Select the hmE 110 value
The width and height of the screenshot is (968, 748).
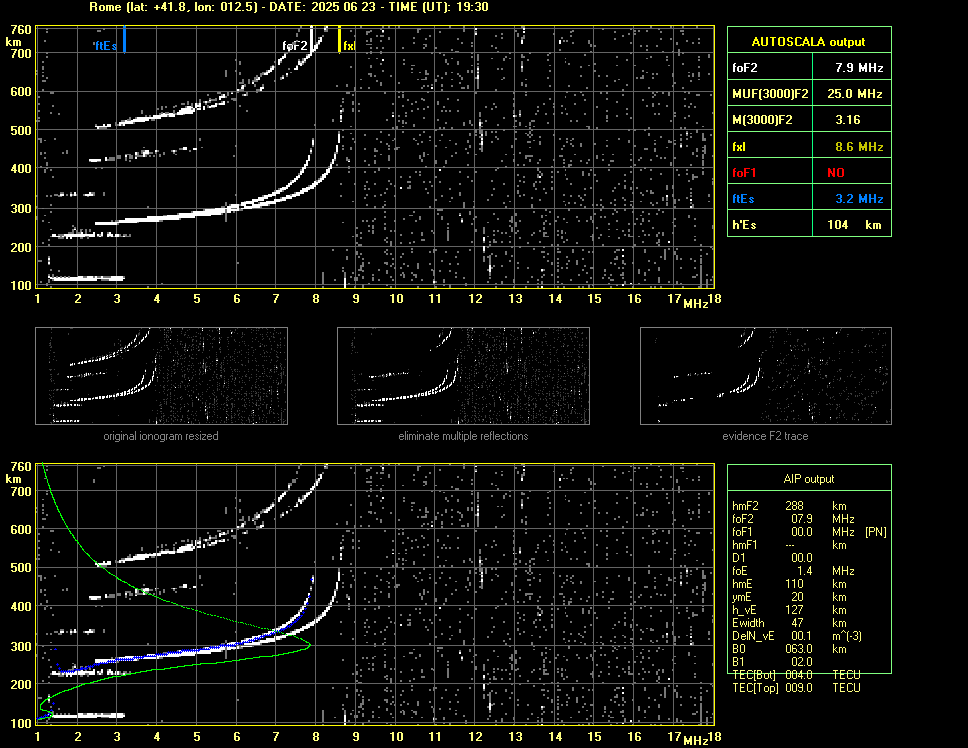click(795, 584)
